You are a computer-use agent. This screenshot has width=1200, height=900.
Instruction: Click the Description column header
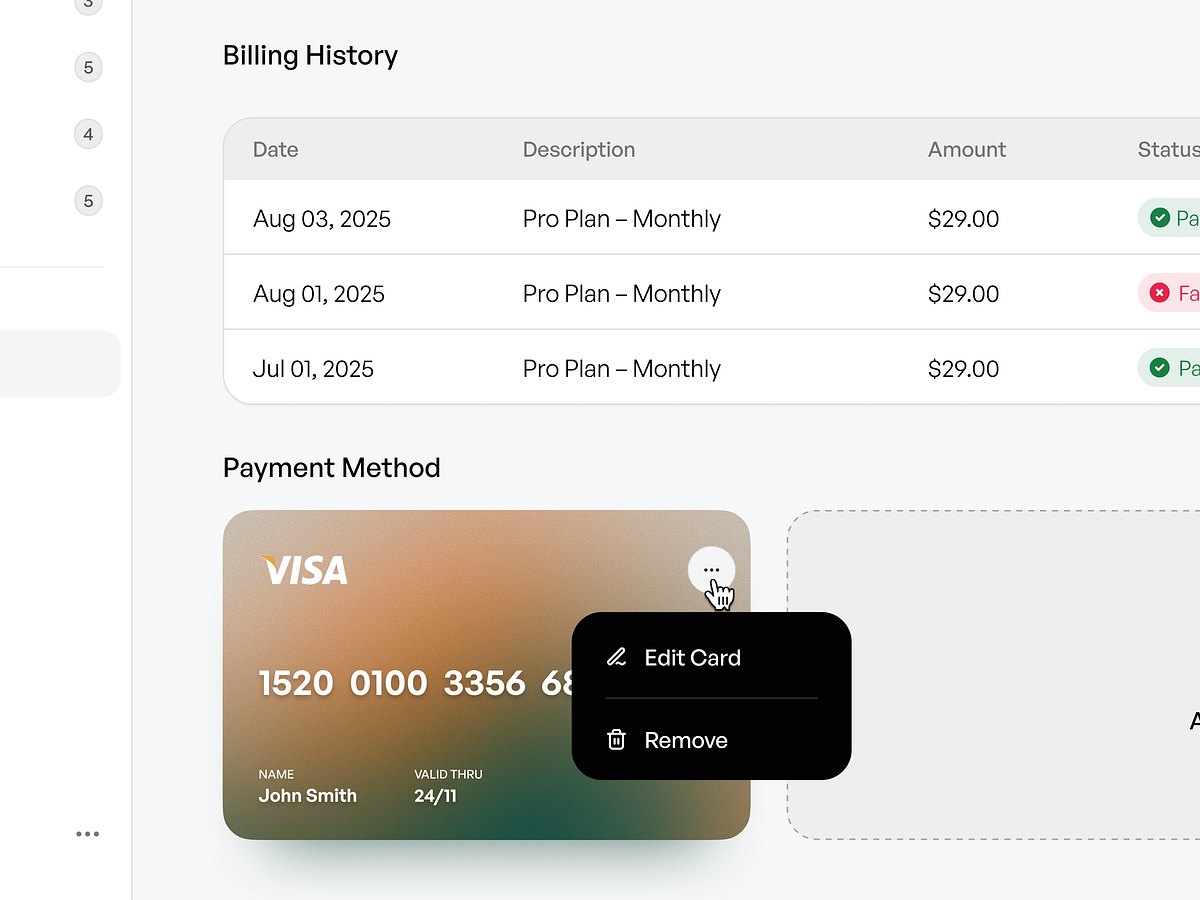point(578,149)
